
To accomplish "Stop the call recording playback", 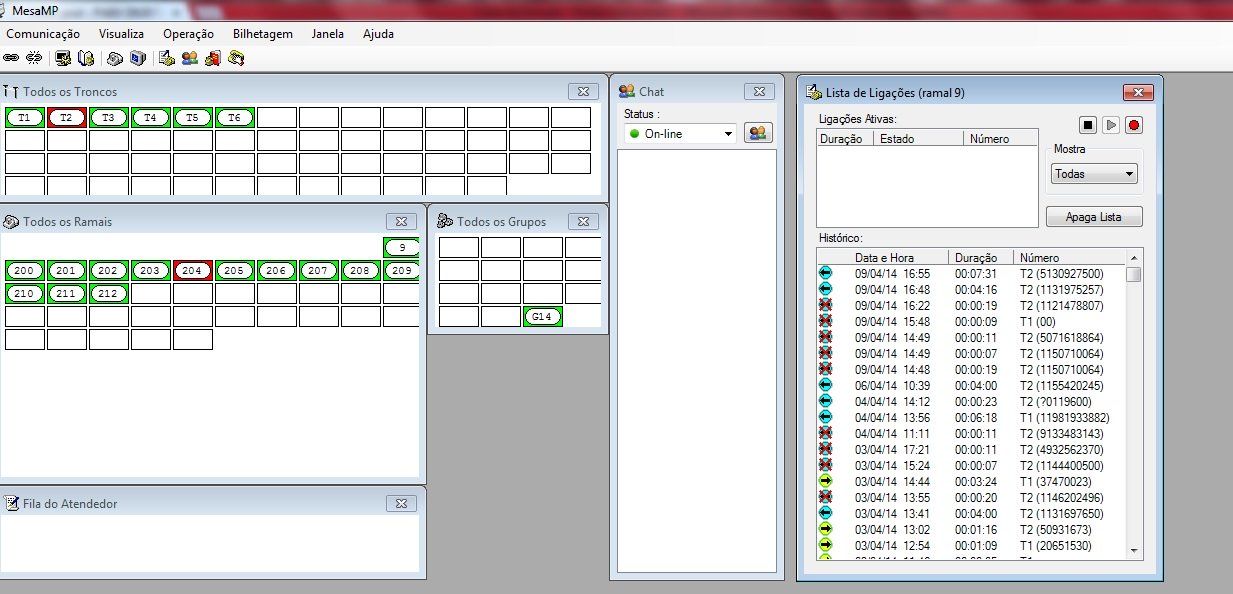I will click(x=1088, y=125).
